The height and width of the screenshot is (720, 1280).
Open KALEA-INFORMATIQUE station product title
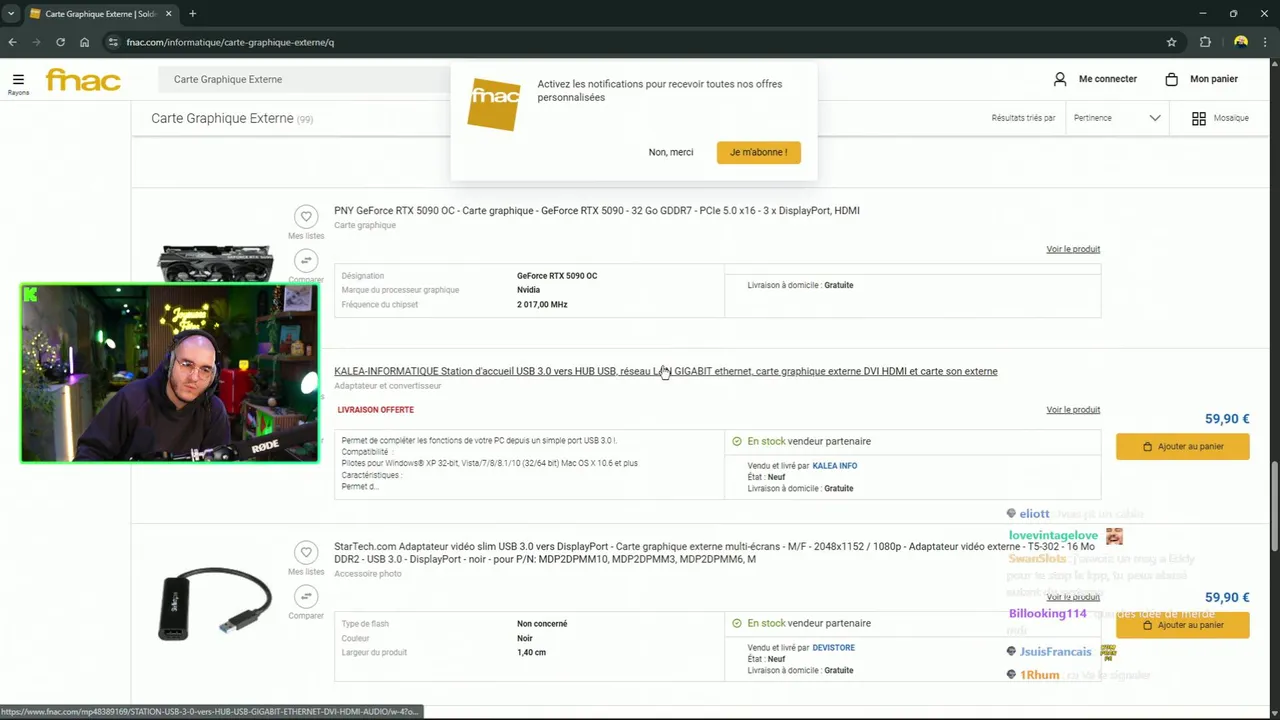(x=666, y=371)
